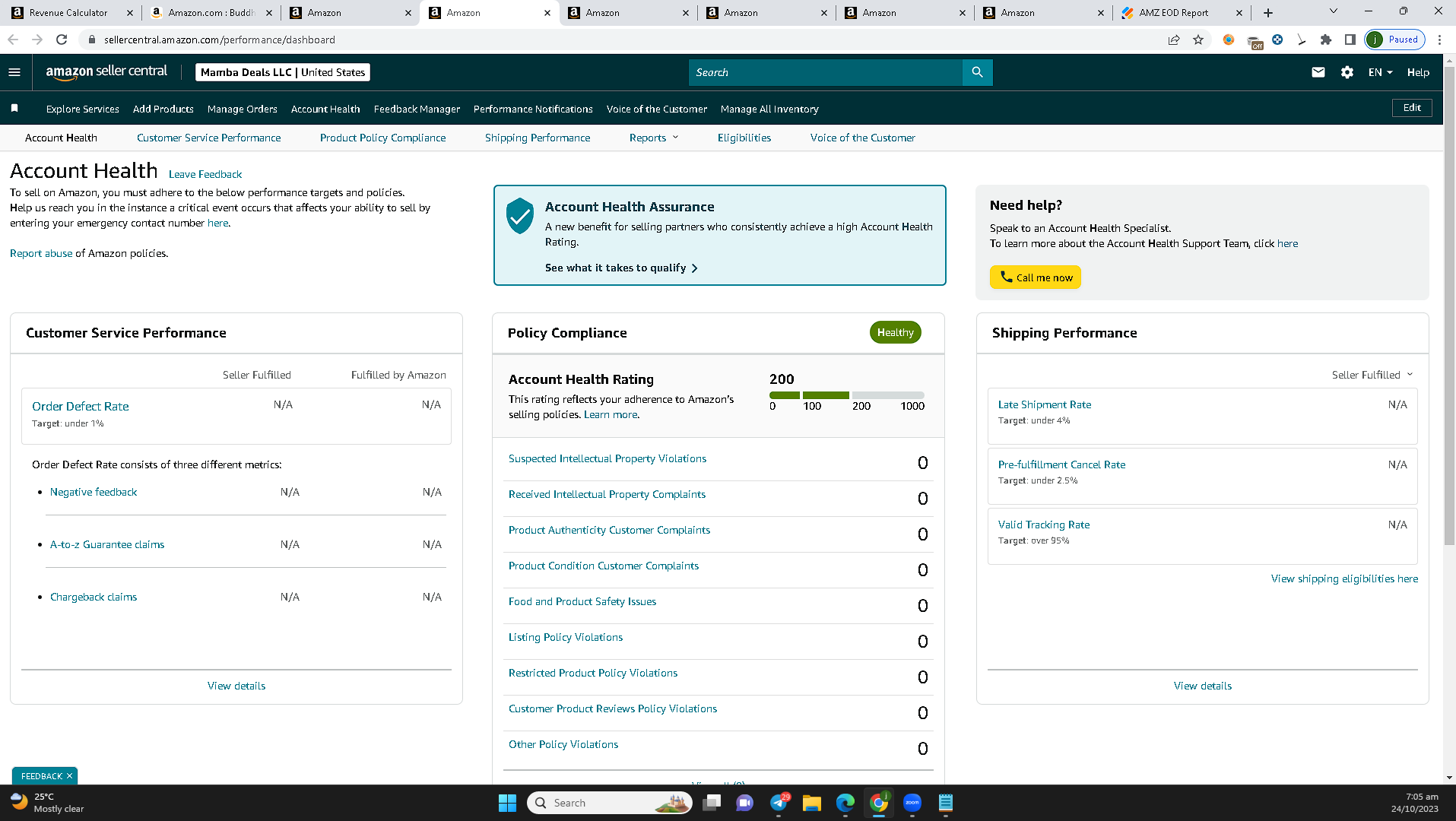Expand the Reports dropdown menu
The height and width of the screenshot is (821, 1456).
pyautogui.click(x=654, y=138)
